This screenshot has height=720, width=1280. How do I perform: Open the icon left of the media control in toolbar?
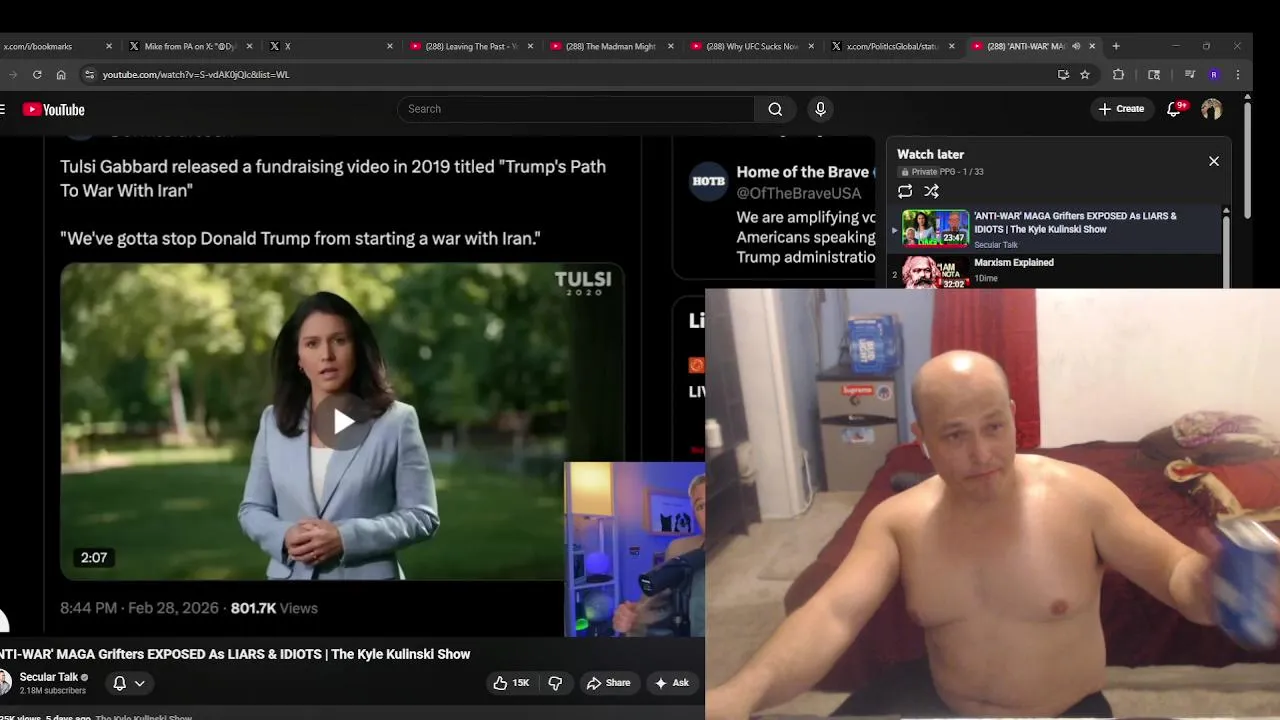(x=1154, y=74)
